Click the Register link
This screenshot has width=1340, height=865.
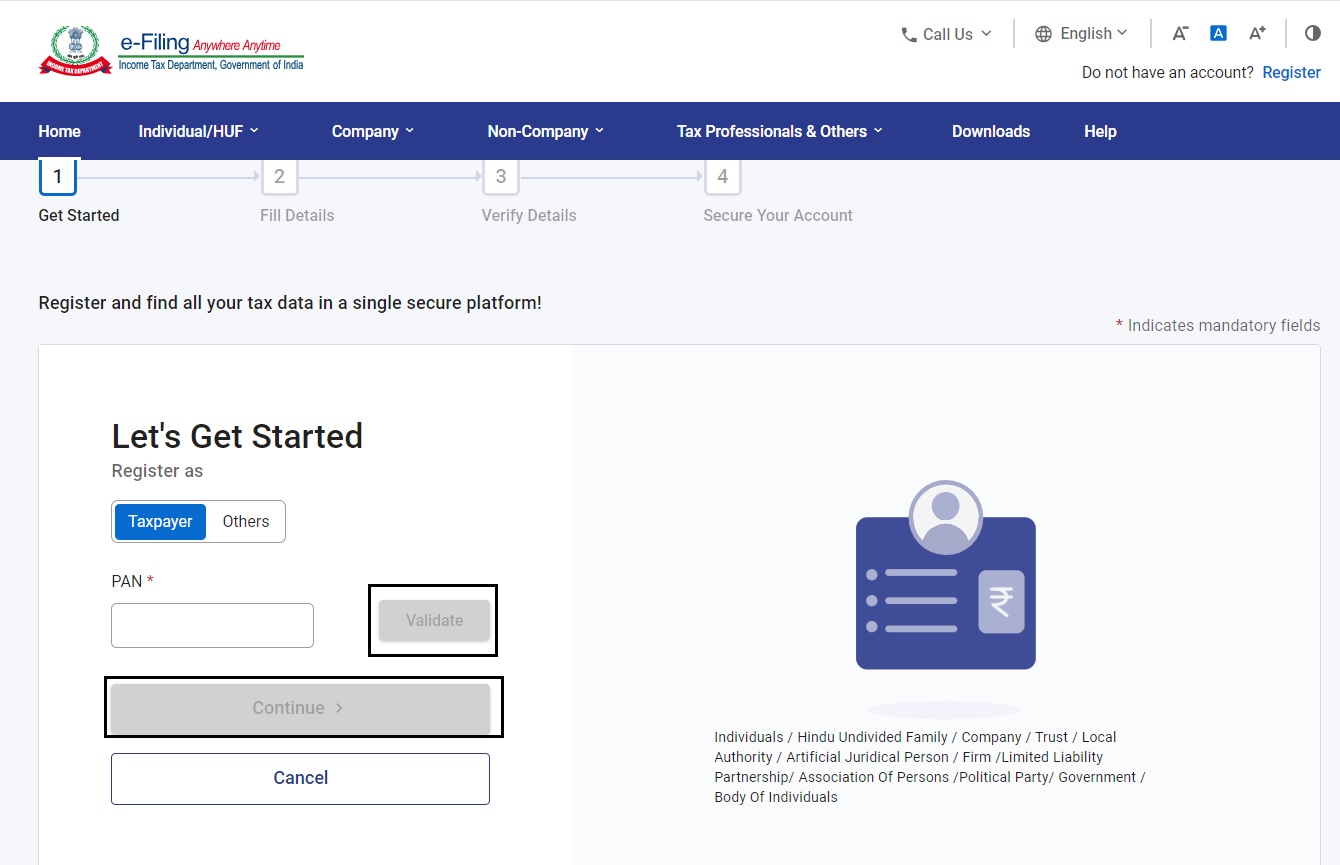click(x=1291, y=72)
